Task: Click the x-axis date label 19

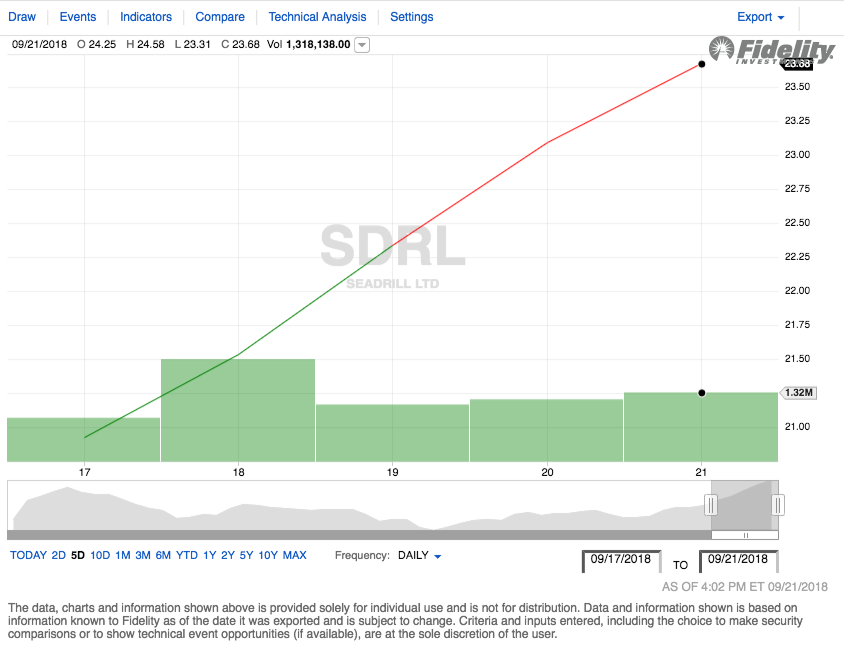Action: [392, 472]
